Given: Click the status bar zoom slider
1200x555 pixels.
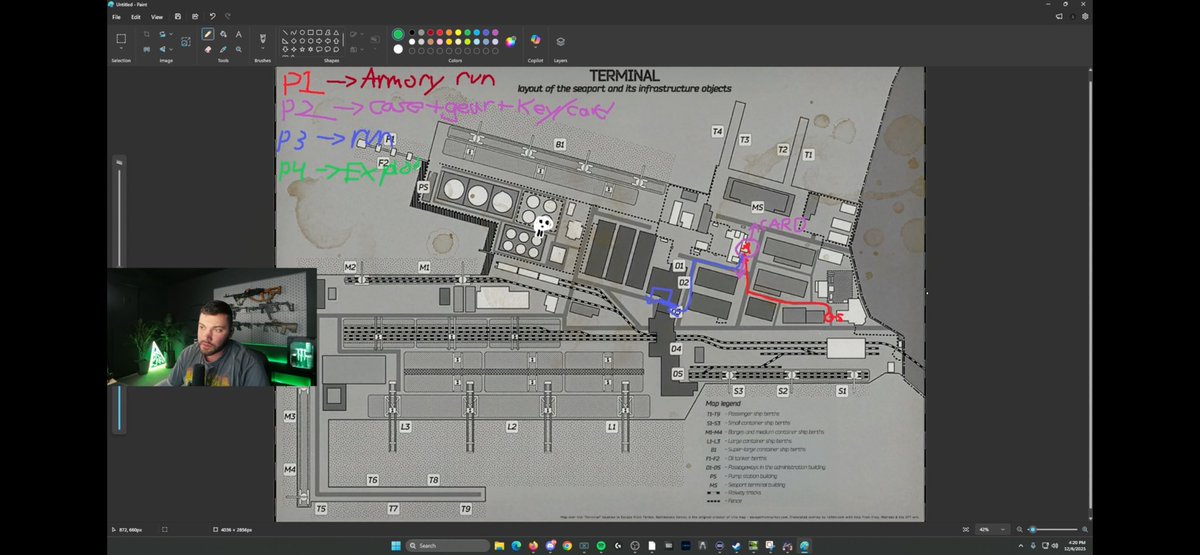Looking at the screenshot, I should tap(1052, 529).
